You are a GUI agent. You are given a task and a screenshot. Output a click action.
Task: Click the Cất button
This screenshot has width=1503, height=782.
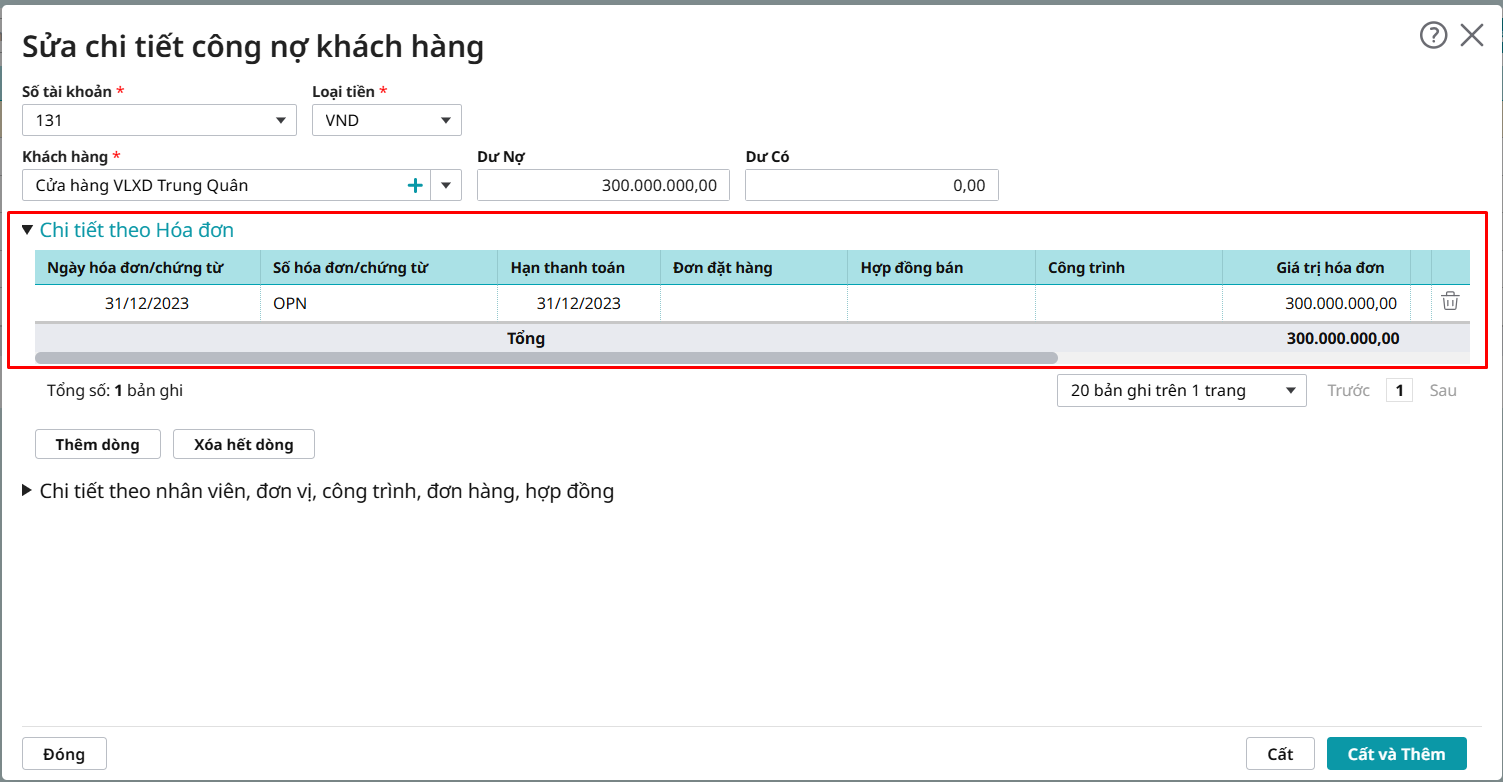click(x=1280, y=754)
